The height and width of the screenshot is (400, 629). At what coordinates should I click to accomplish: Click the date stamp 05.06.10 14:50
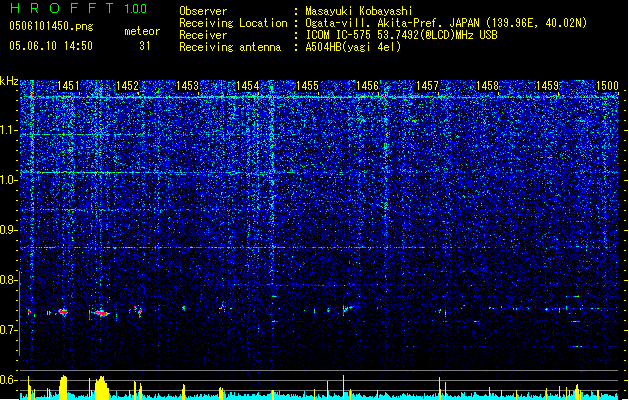tap(51, 46)
